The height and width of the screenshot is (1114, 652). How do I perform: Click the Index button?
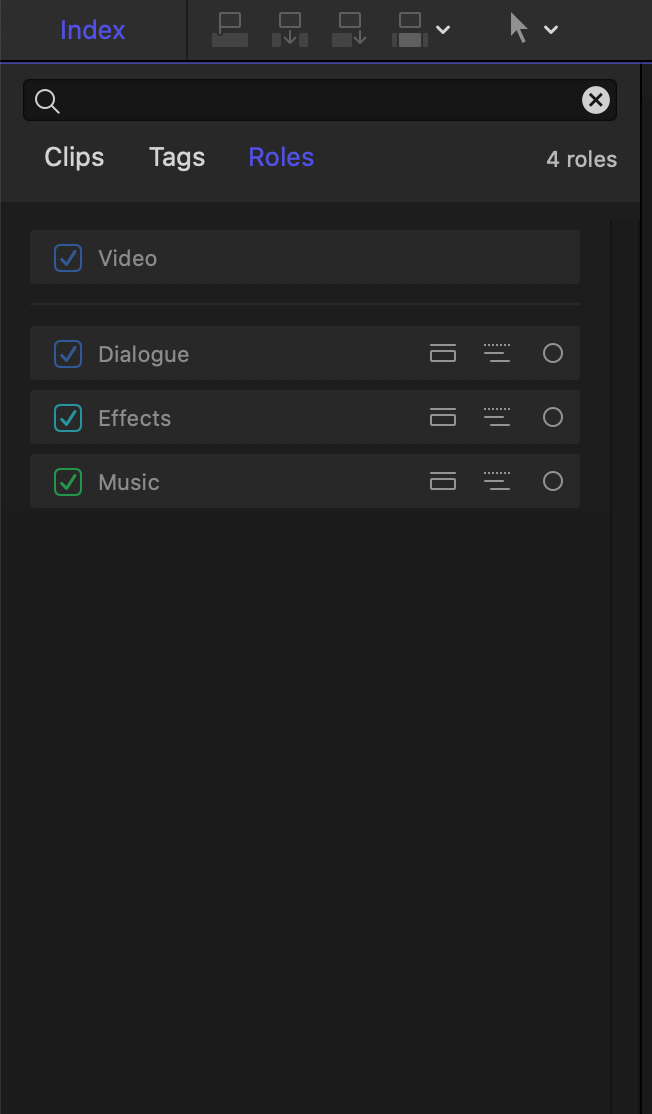92,29
